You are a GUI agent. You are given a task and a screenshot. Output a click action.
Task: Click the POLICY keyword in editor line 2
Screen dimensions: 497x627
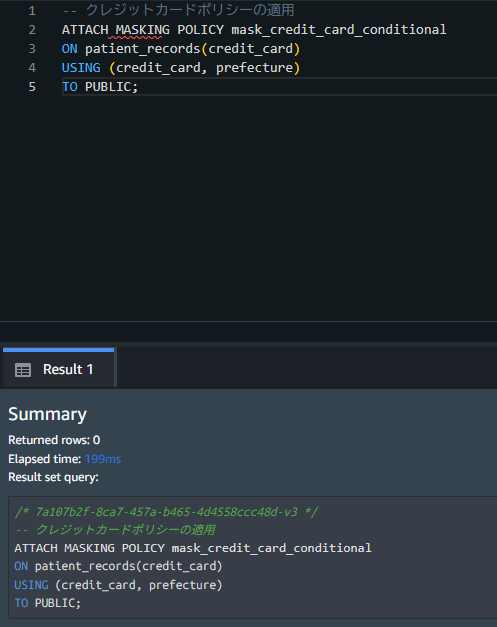pos(200,30)
